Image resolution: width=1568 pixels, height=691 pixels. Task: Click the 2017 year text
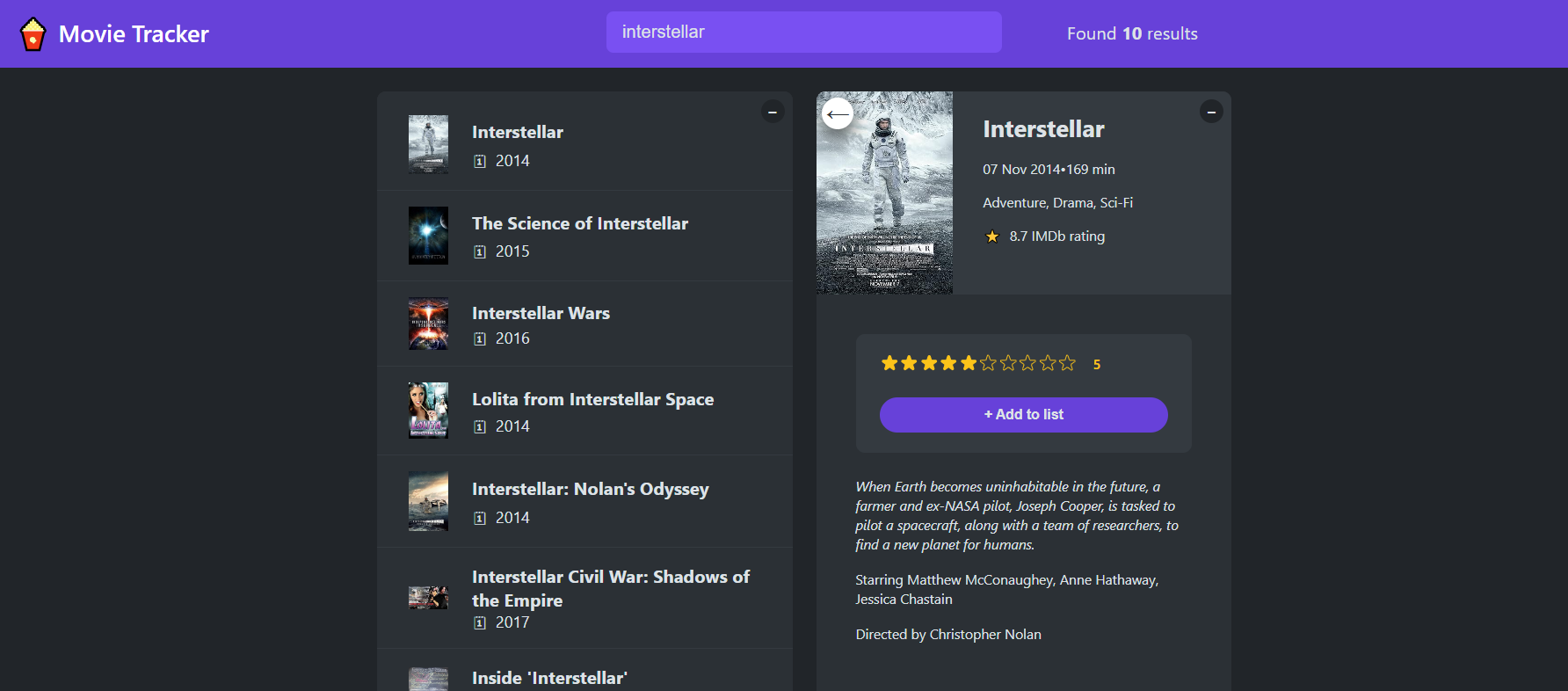(x=512, y=622)
